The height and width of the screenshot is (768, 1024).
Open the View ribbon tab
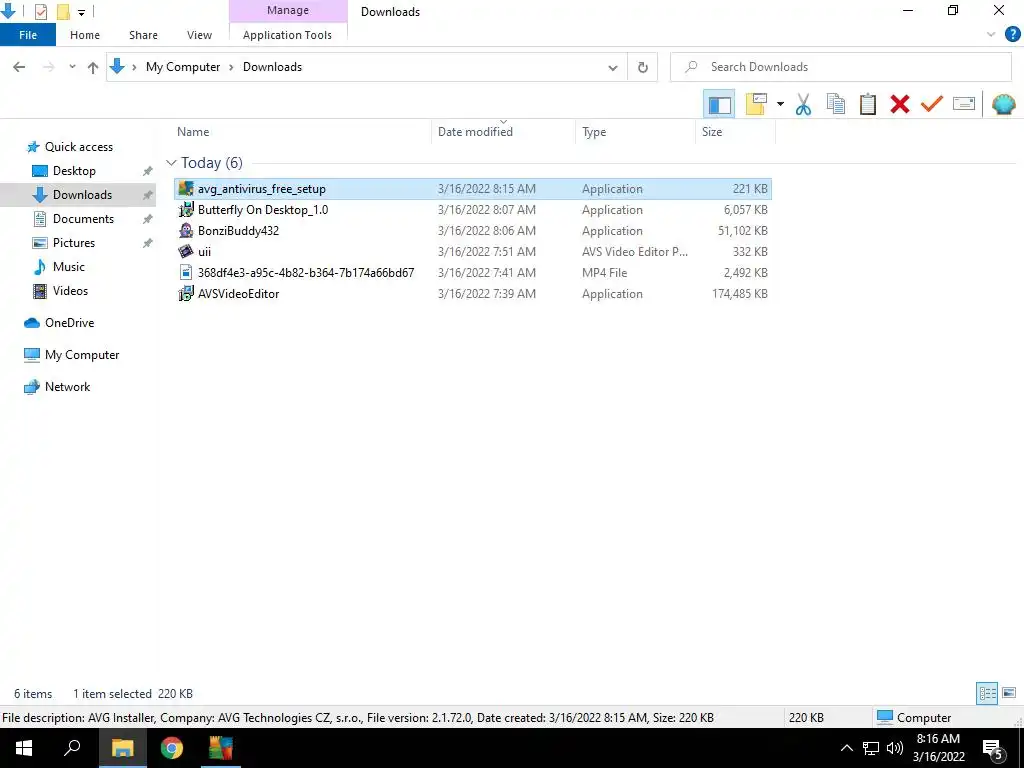199,35
